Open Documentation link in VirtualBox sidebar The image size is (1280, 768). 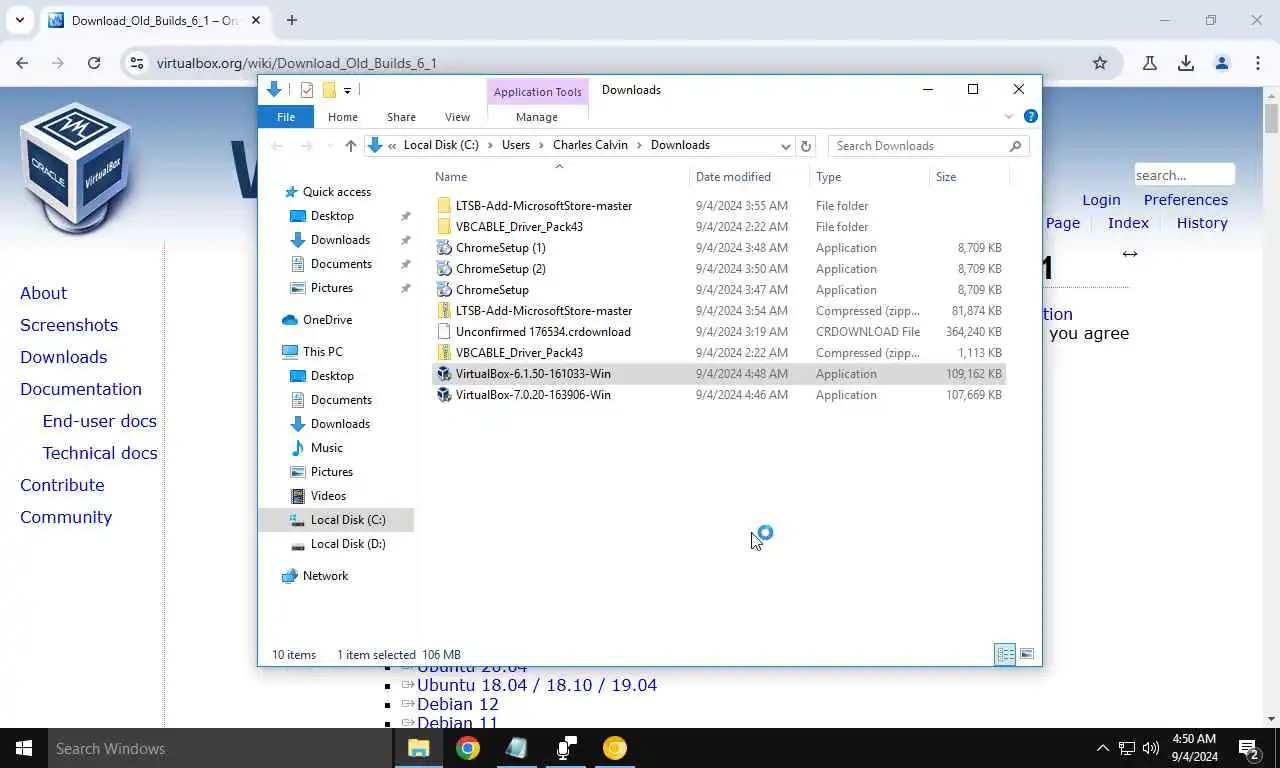81,389
